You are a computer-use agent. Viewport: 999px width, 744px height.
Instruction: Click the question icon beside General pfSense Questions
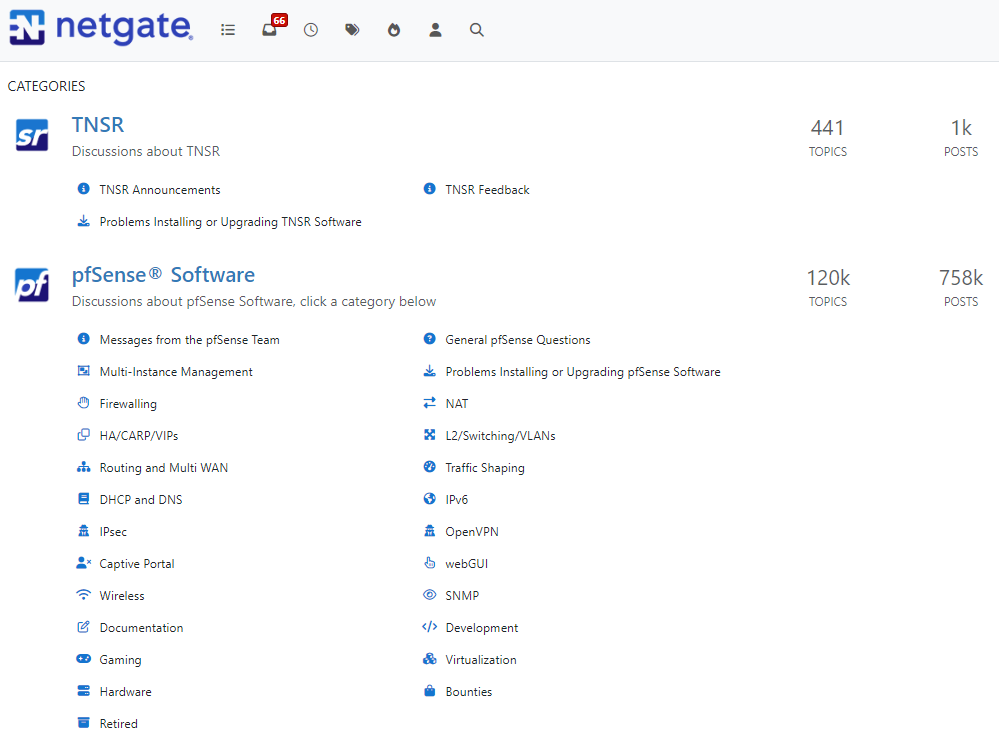(429, 339)
